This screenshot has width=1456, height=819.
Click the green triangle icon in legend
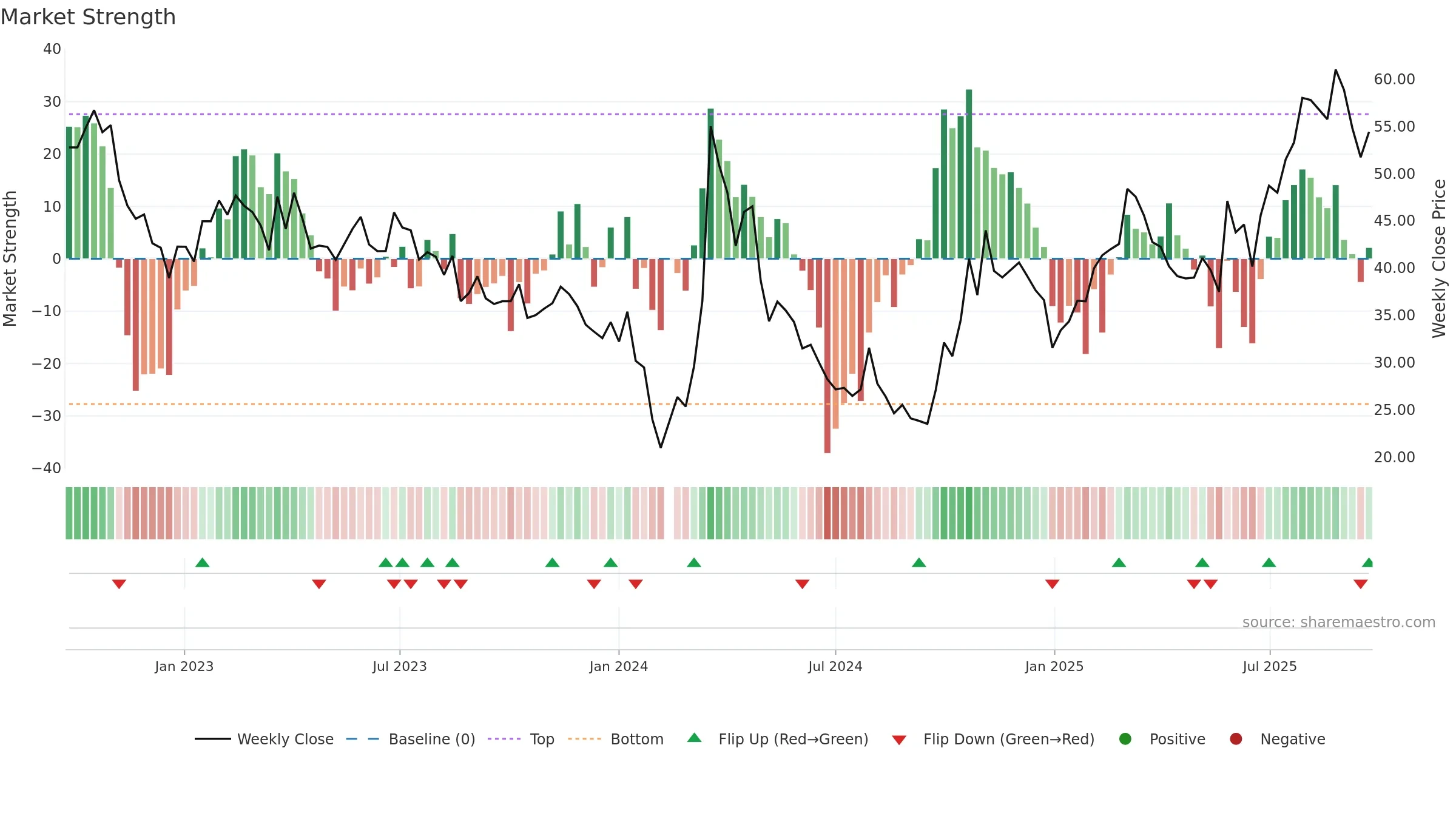click(x=695, y=738)
